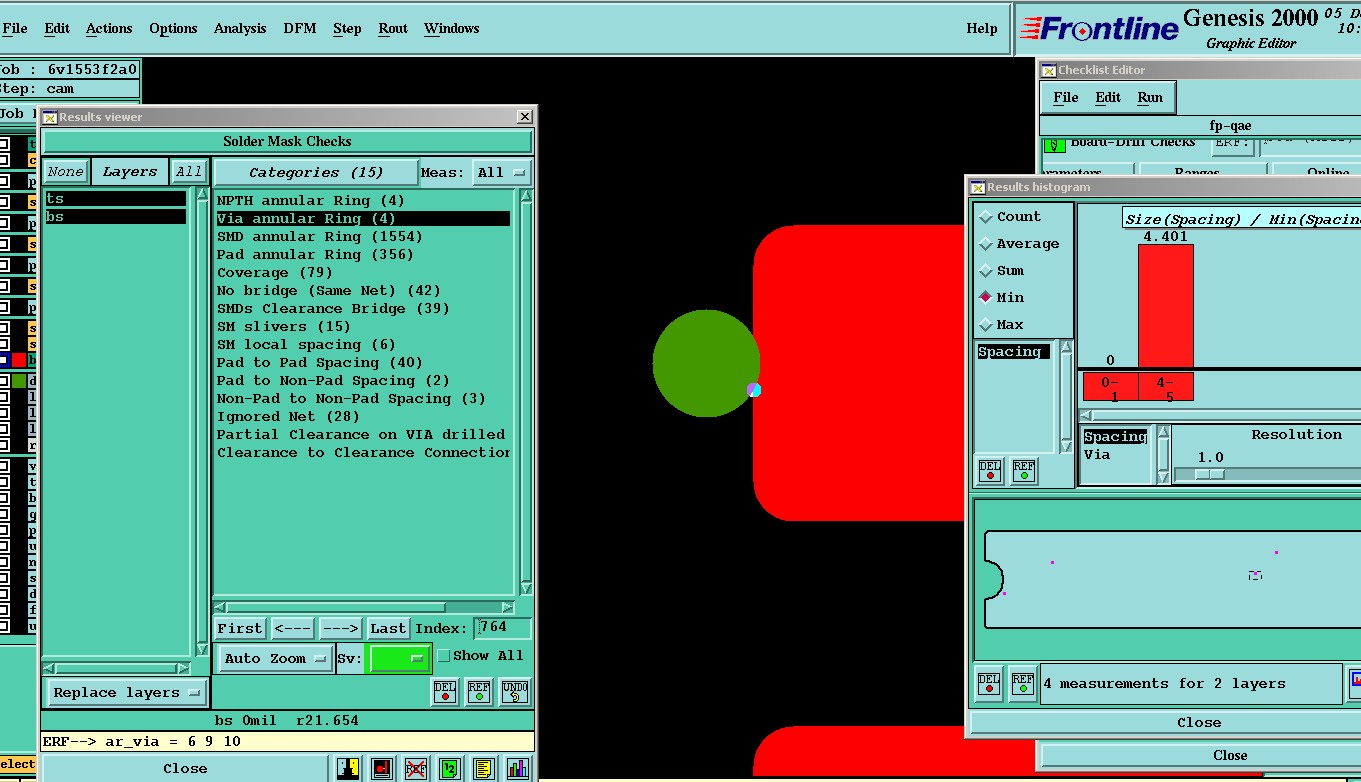Open the Windows menu
This screenshot has height=782, width=1361.
(452, 28)
